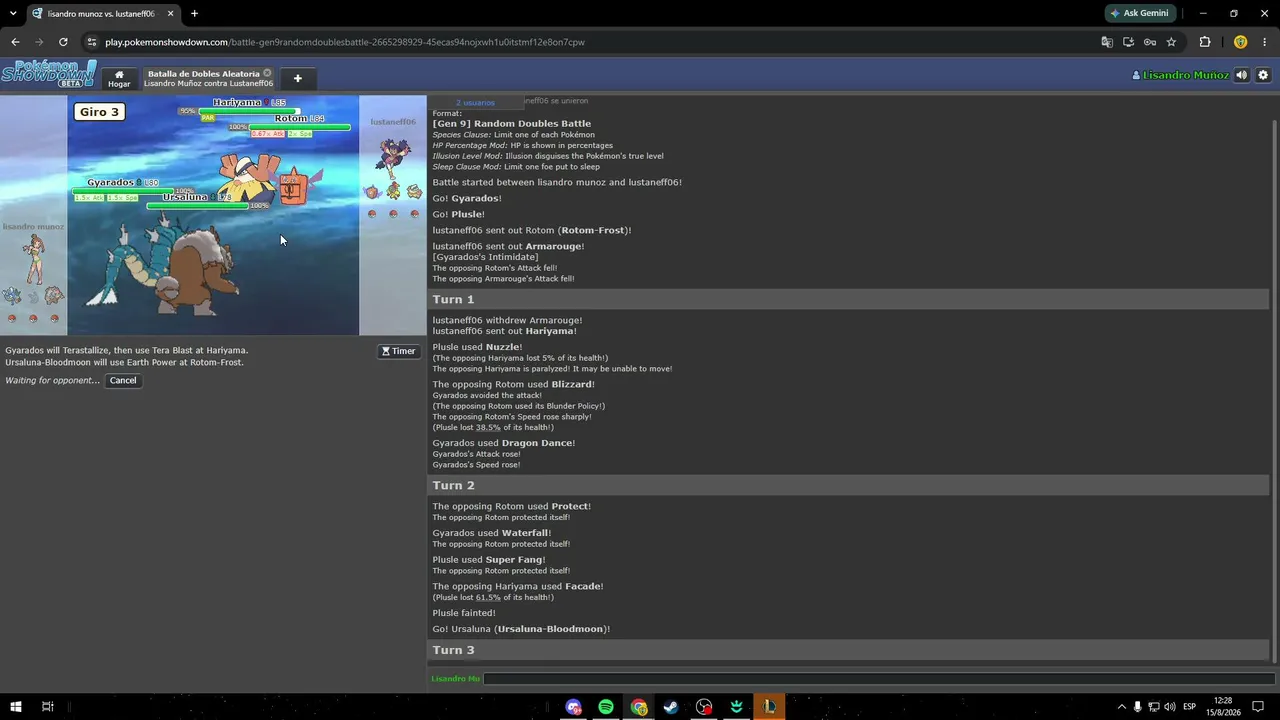The image size is (1280, 720).
Task: Open the browser Extensions menu
Action: 1205,42
